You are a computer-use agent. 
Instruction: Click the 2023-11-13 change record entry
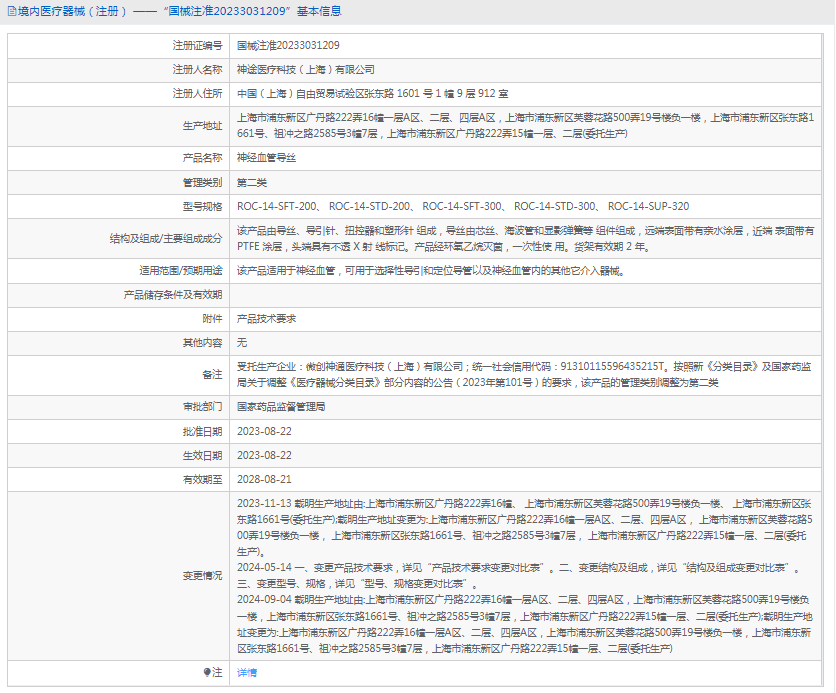pyautogui.click(x=525, y=527)
